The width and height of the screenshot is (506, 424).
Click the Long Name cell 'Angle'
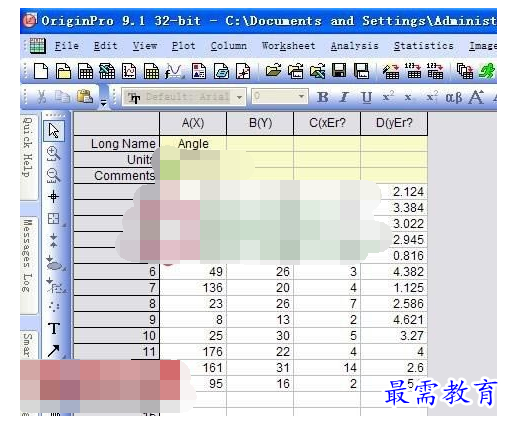pyautogui.click(x=193, y=144)
